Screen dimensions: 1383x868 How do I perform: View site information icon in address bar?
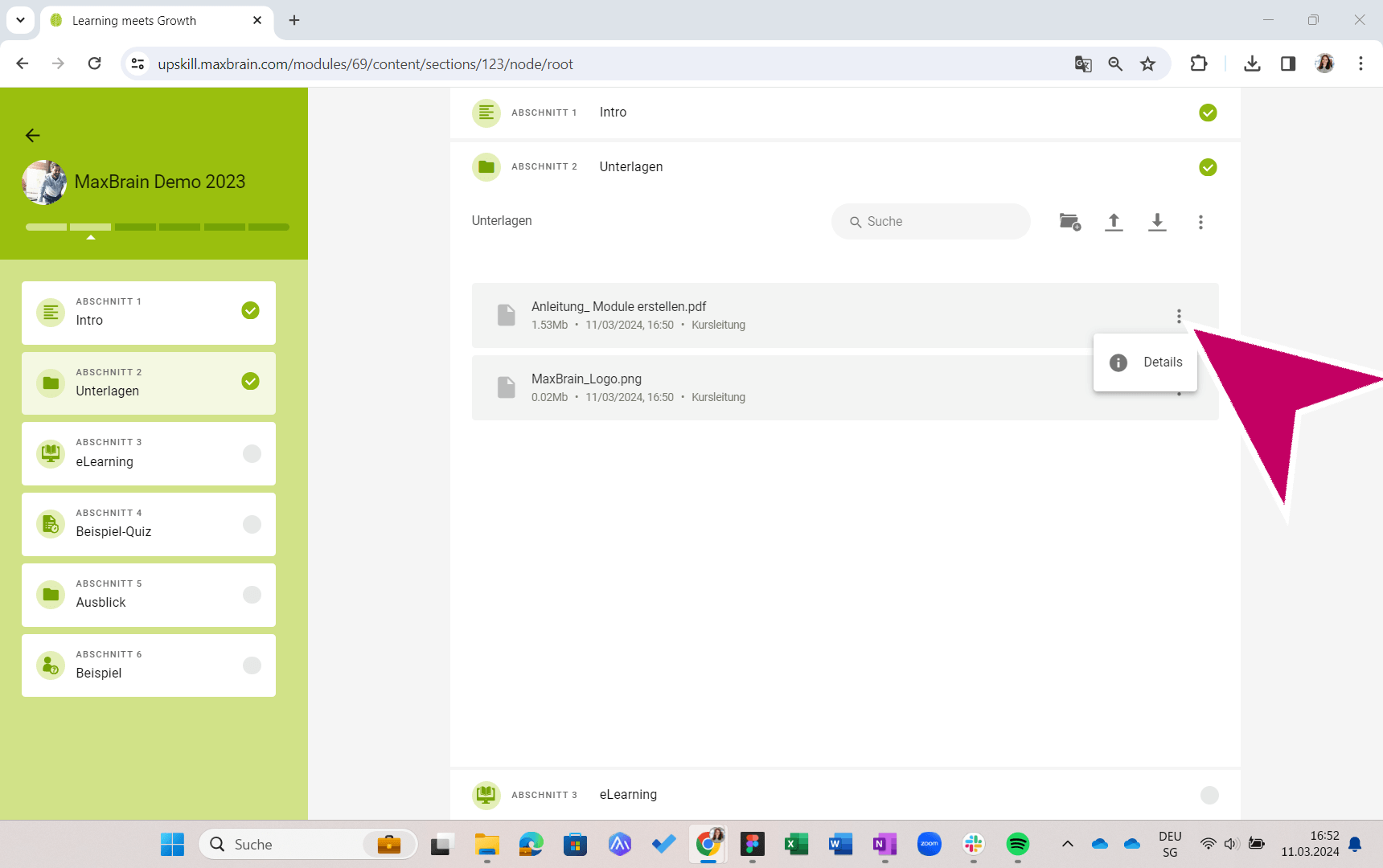pos(138,63)
